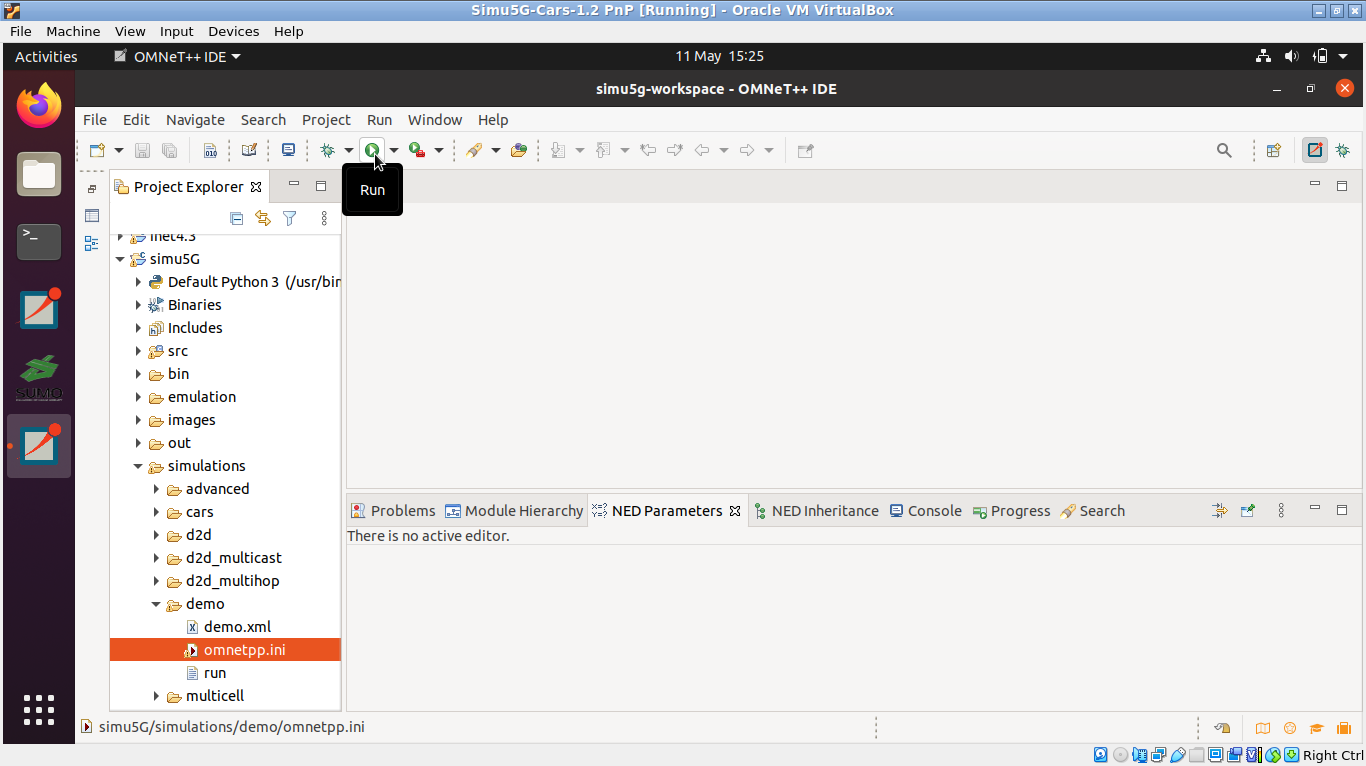The height and width of the screenshot is (766, 1366).
Task: Switch to the NED Inheritance tab
Action: click(x=816, y=511)
